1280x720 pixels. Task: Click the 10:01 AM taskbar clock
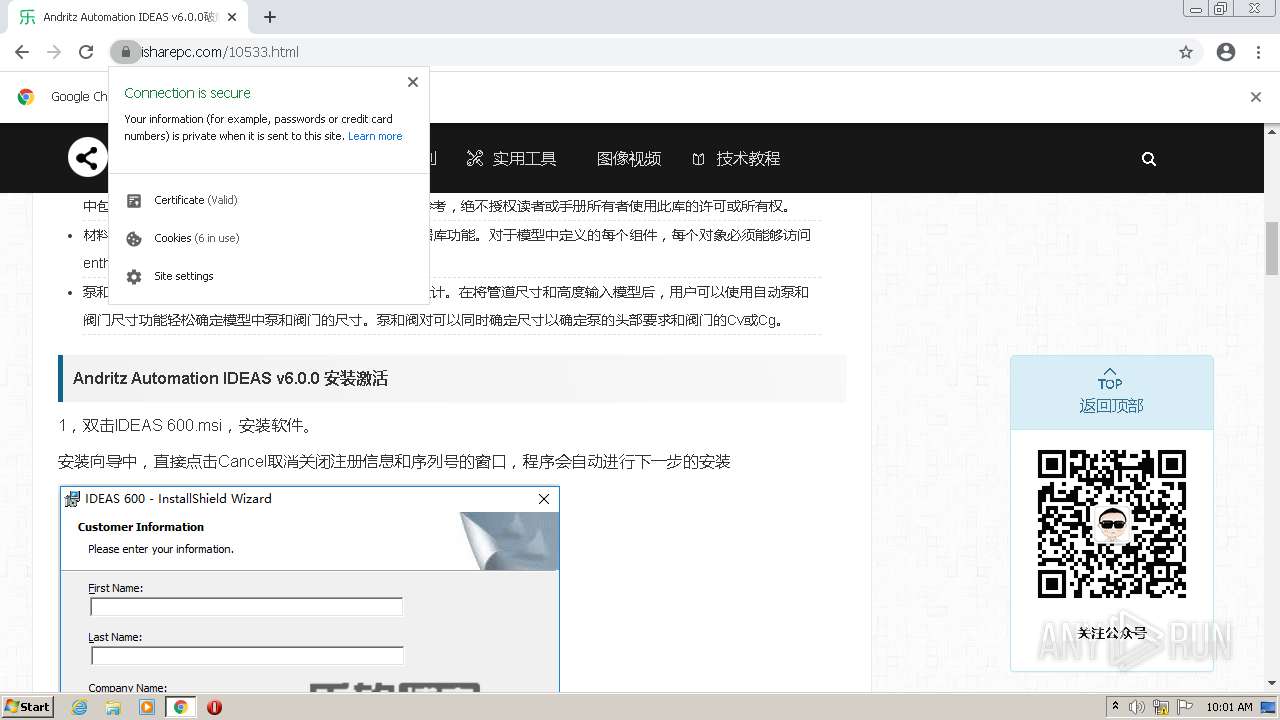click(1230, 707)
